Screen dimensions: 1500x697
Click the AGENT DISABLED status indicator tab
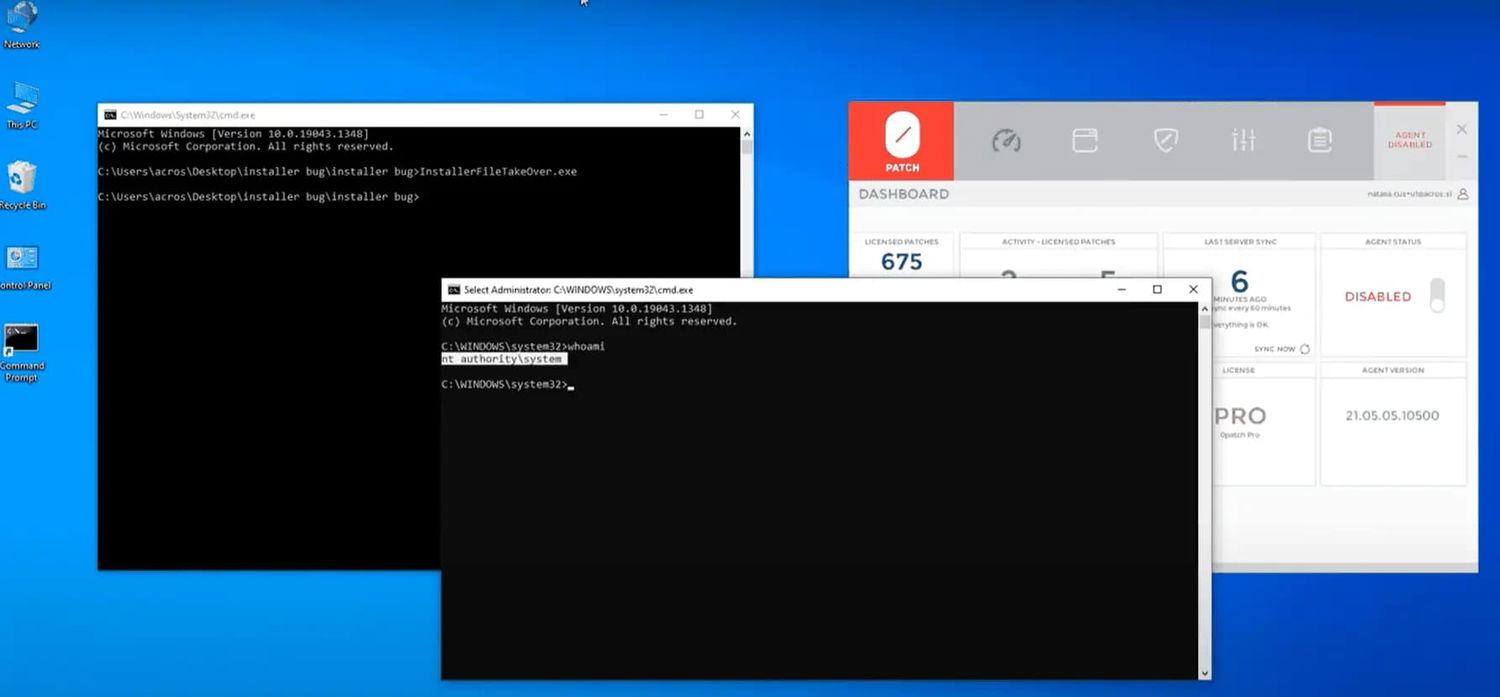(1410, 140)
